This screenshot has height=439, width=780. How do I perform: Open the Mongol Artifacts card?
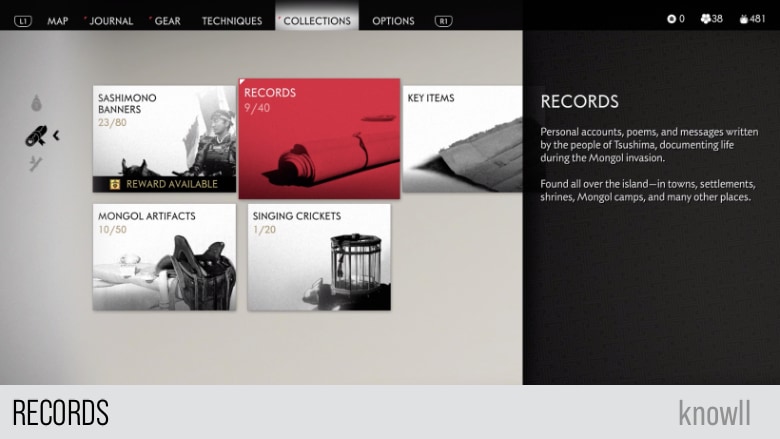(x=164, y=257)
